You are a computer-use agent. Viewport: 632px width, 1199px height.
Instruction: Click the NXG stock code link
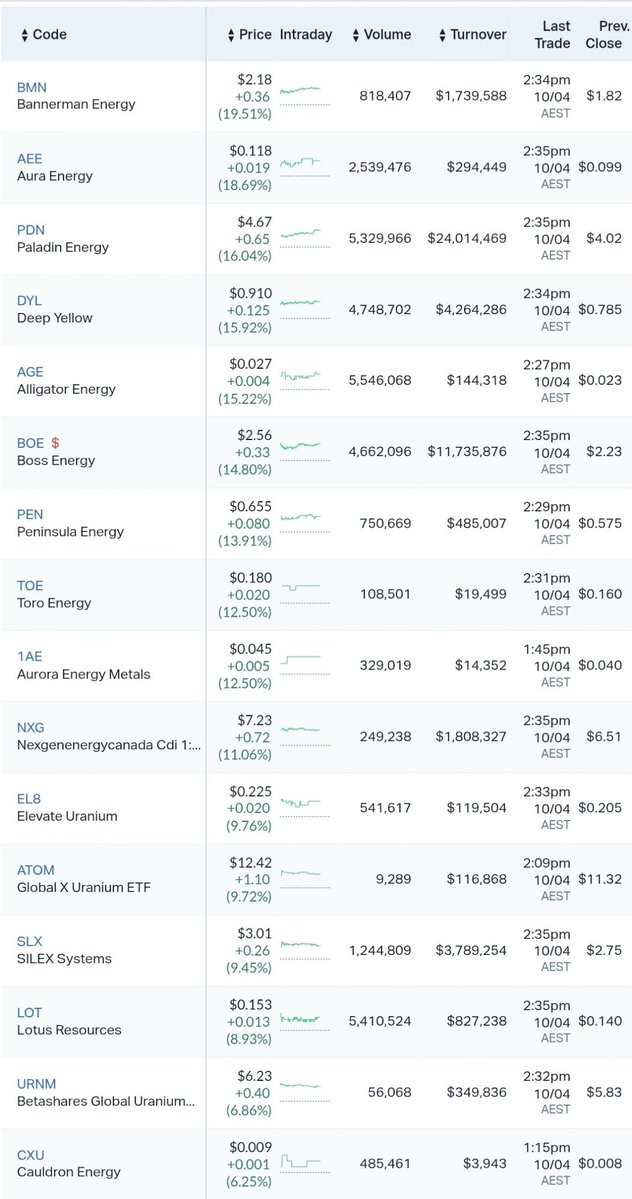[31, 727]
